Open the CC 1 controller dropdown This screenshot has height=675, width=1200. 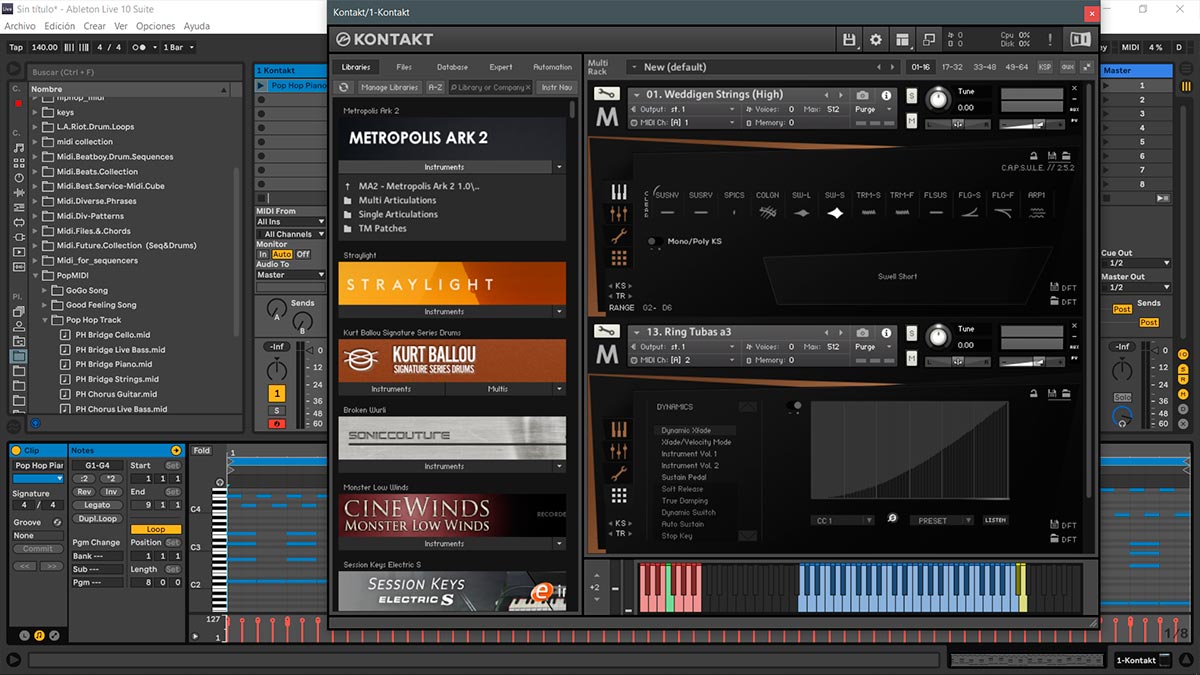[x=842, y=520]
